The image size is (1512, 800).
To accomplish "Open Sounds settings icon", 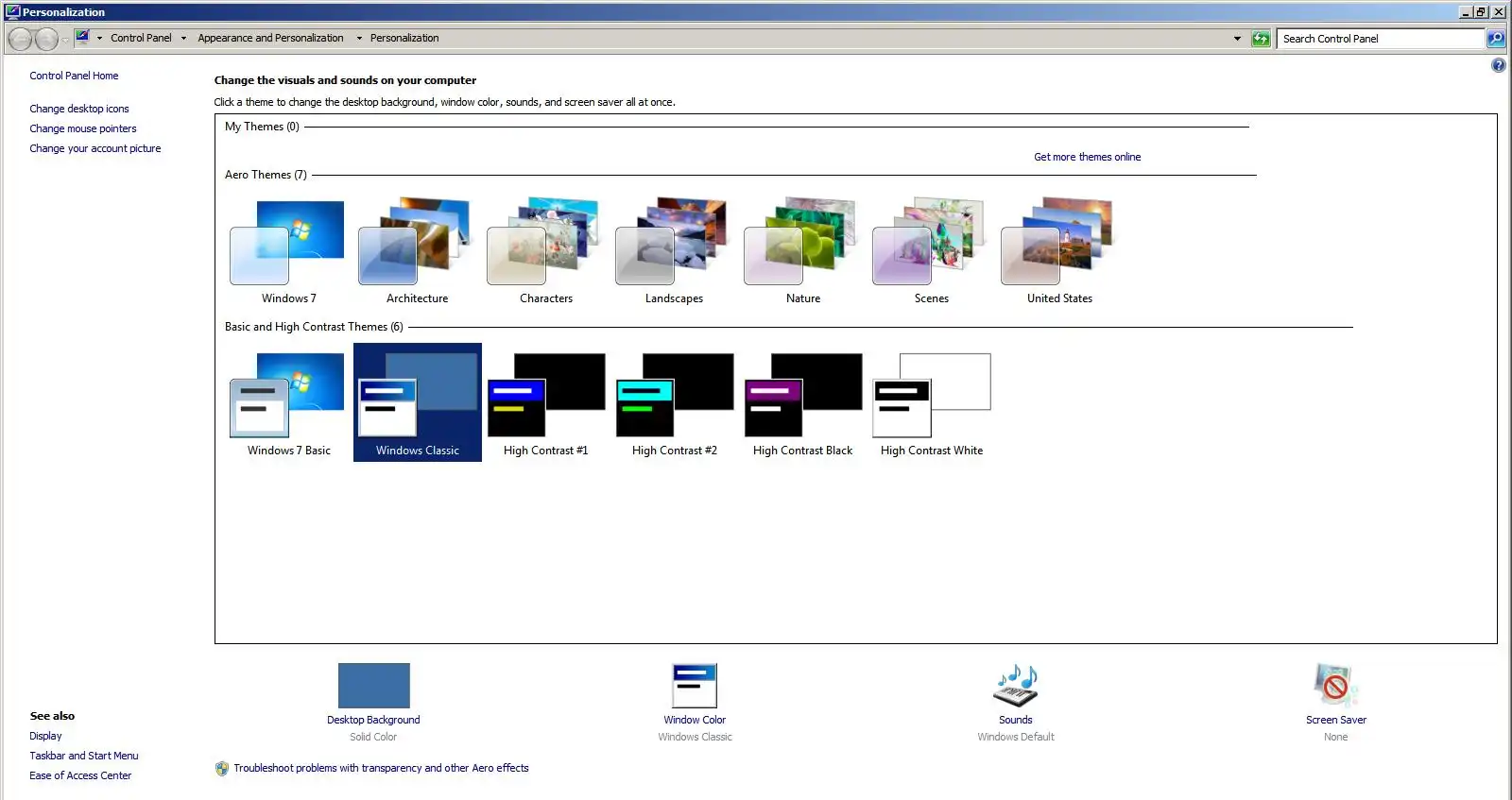I will click(1016, 686).
